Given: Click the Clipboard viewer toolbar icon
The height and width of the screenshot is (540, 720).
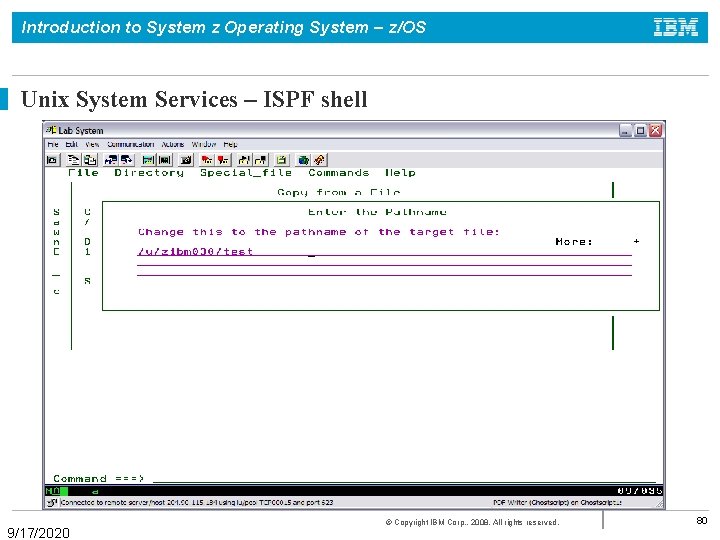Looking at the screenshot, I should (281, 160).
